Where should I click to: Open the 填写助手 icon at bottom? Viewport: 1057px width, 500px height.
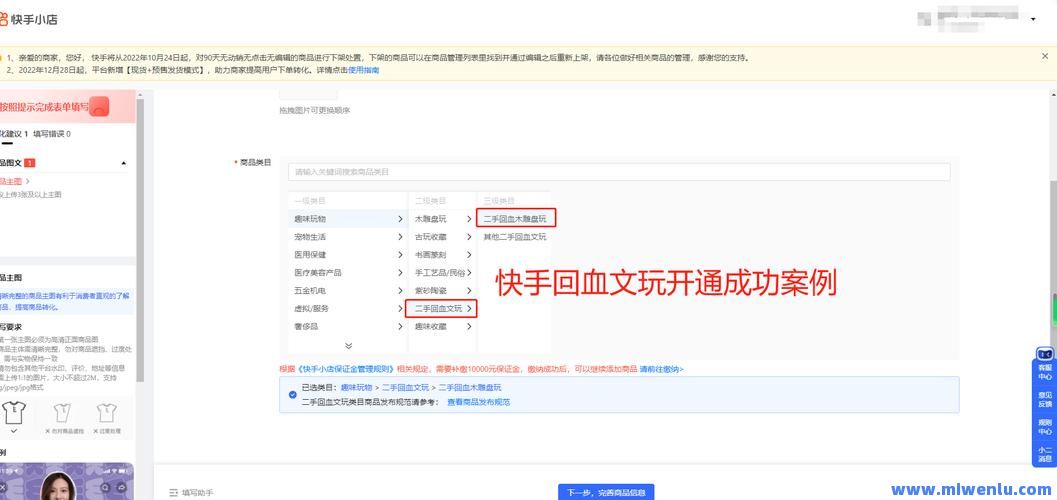click(x=173, y=493)
